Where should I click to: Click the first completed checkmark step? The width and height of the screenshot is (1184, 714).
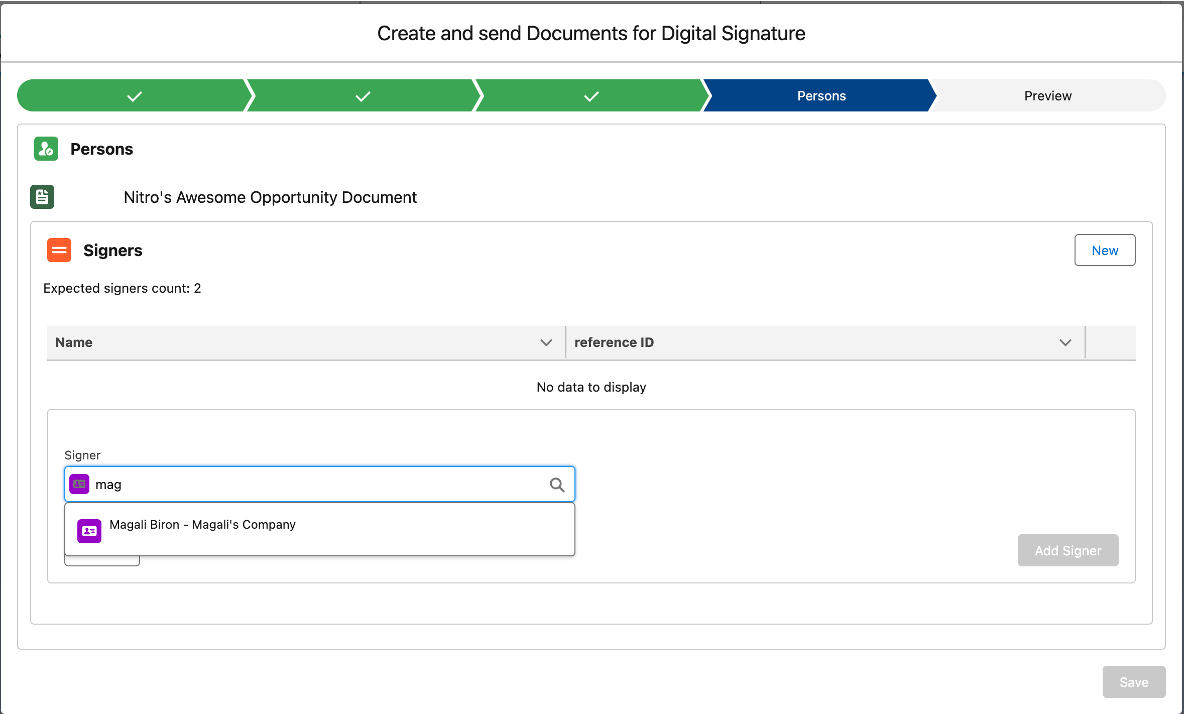click(134, 96)
